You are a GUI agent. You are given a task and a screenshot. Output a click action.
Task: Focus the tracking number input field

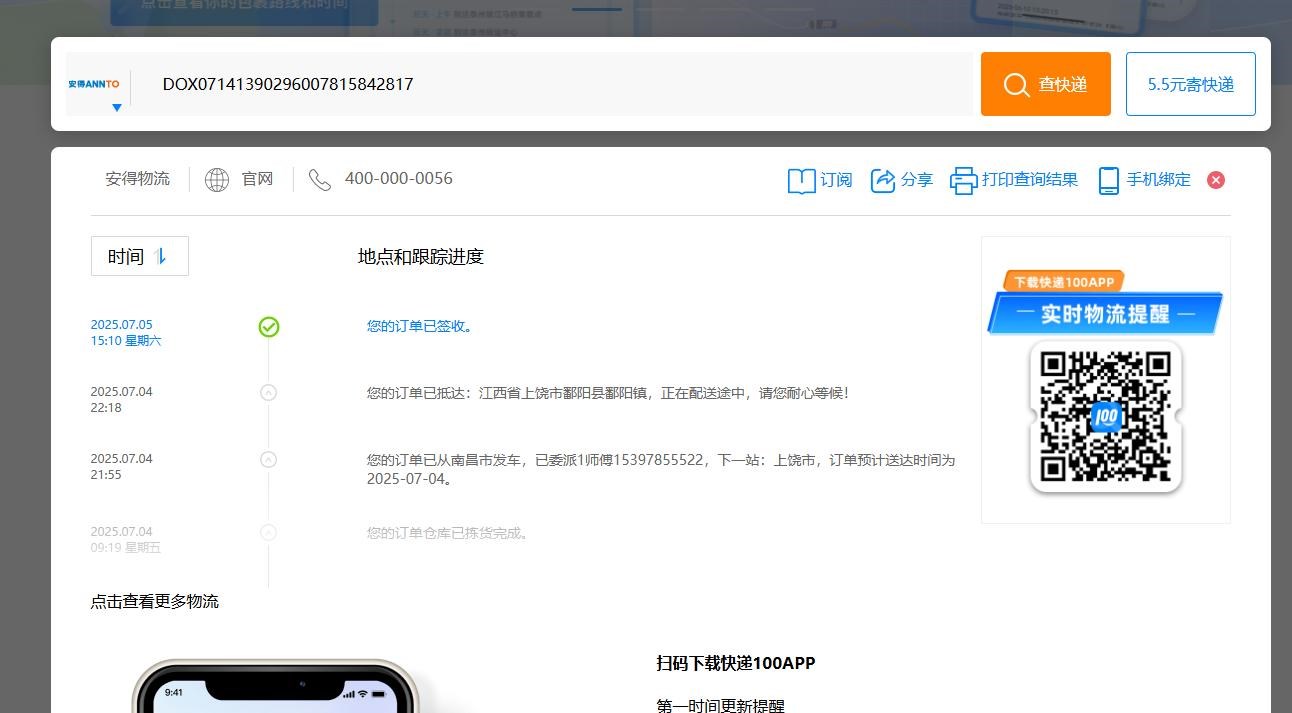(x=553, y=84)
